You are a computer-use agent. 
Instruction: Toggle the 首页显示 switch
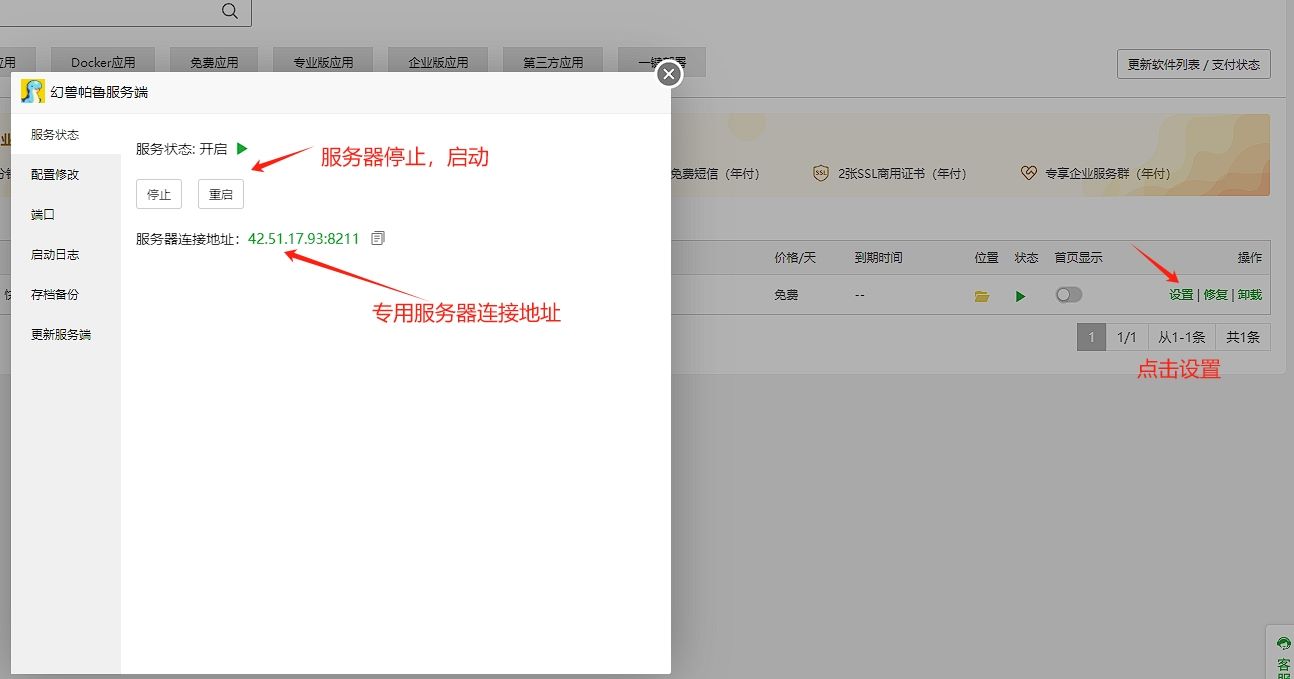click(1069, 295)
